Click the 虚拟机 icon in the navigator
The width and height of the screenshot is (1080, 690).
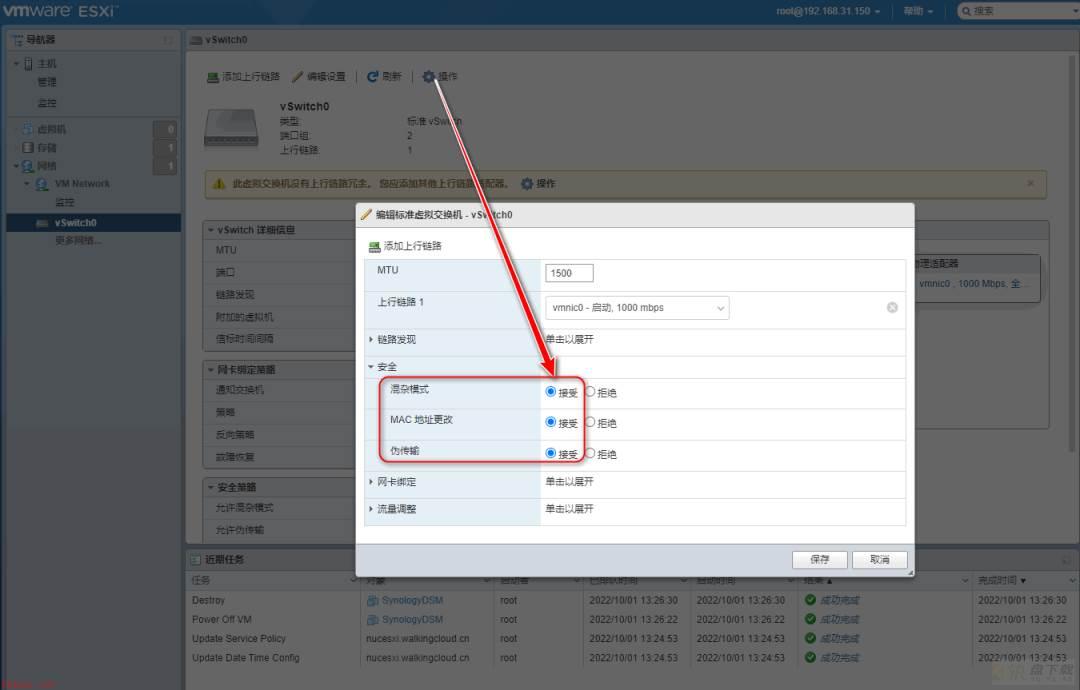28,129
